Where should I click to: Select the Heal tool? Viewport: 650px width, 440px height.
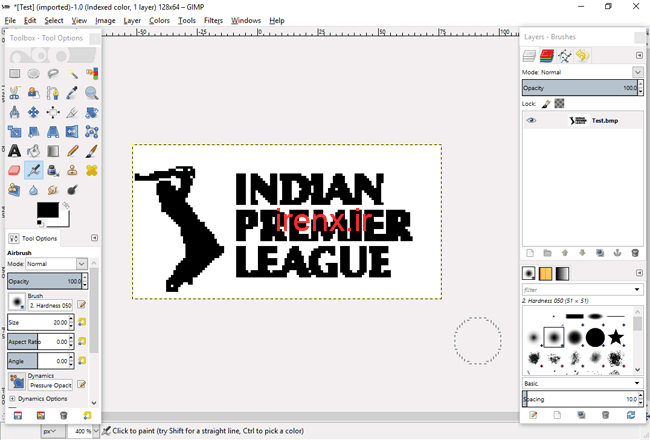92,170
